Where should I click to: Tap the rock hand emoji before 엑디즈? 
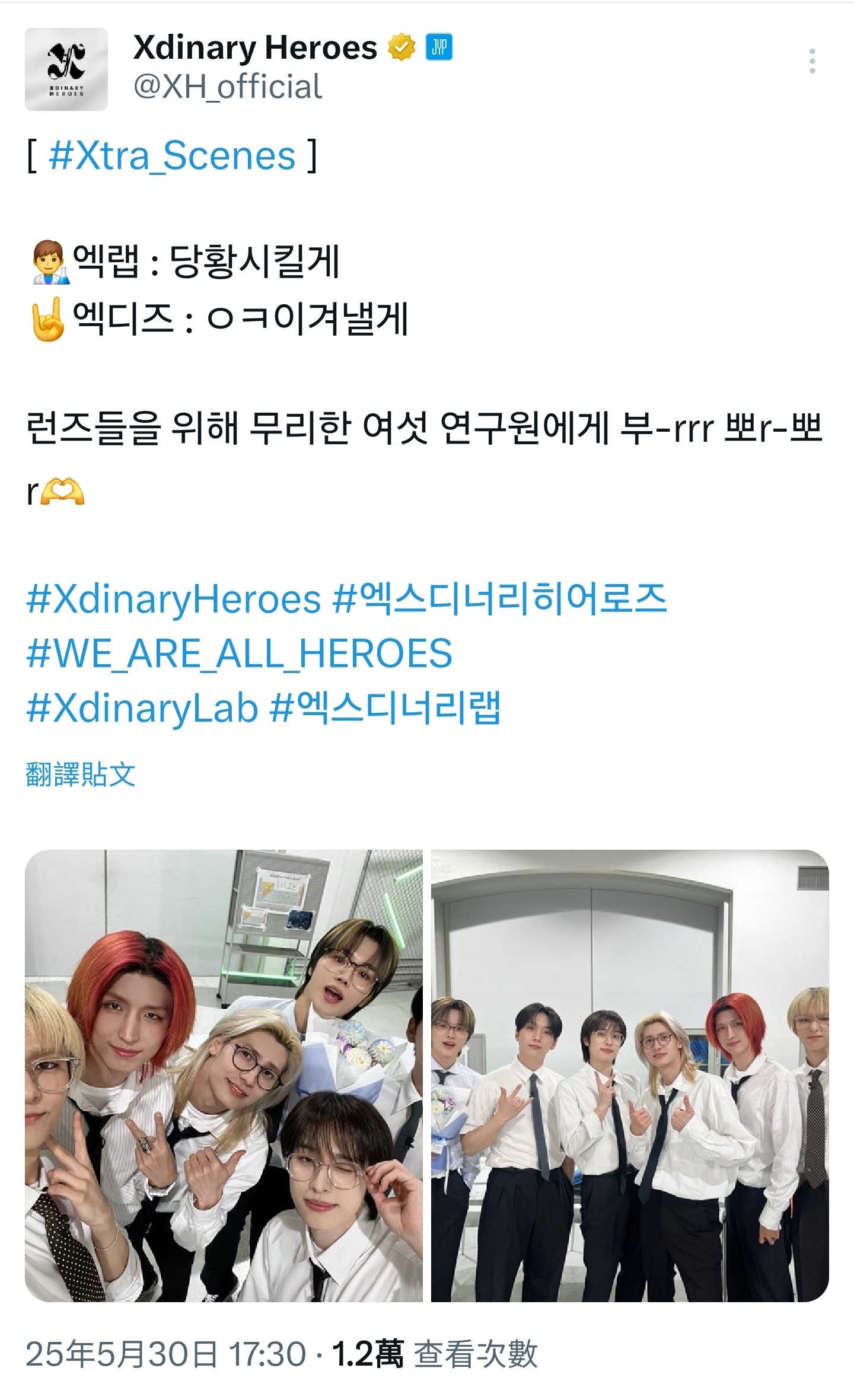click(x=49, y=318)
